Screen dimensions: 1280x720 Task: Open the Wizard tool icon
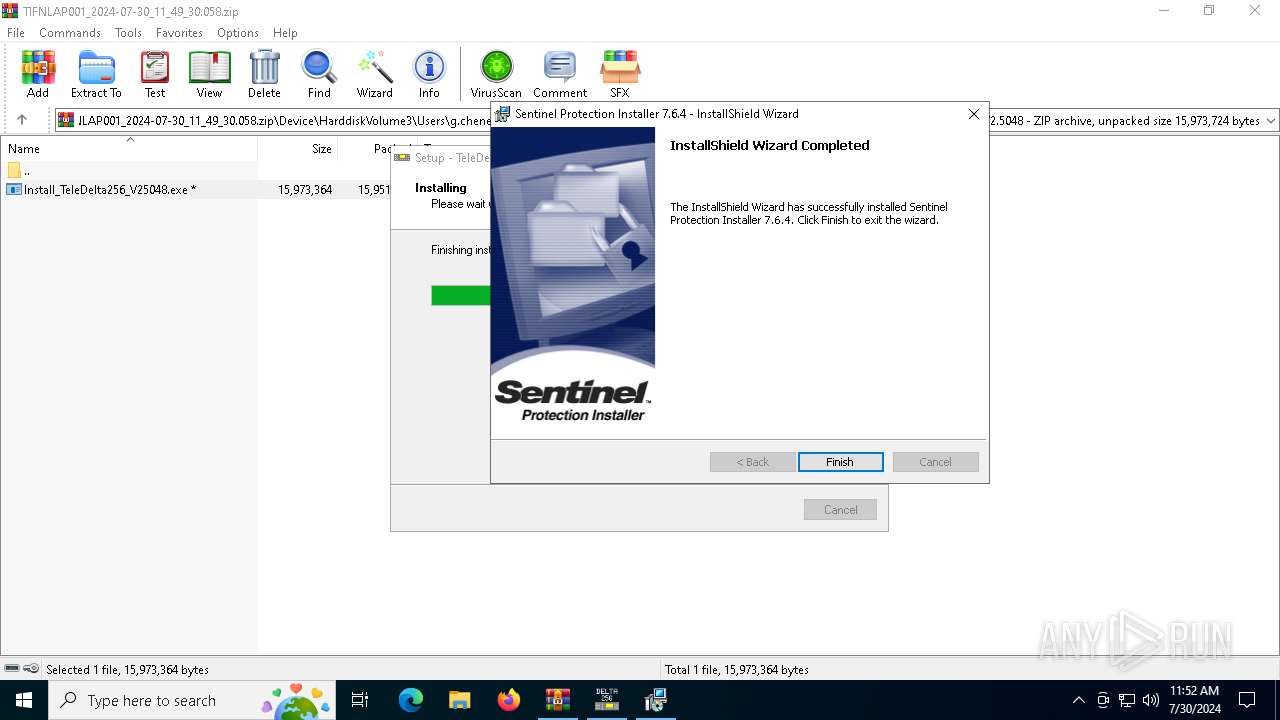[x=375, y=74]
